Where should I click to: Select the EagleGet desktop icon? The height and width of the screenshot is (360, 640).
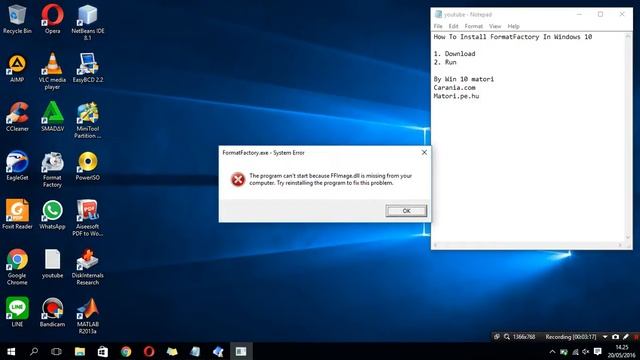[17, 166]
